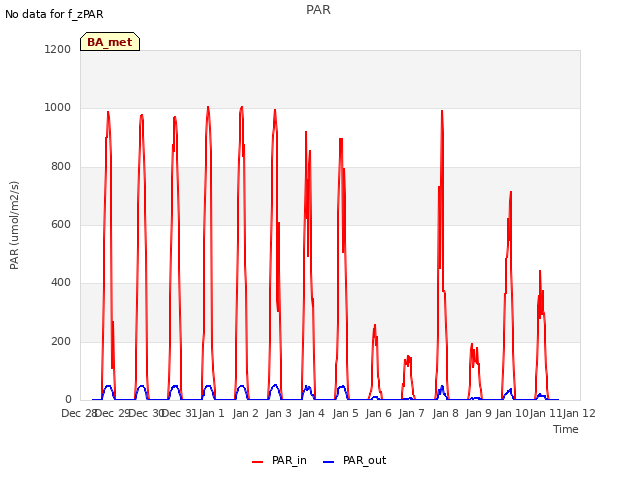This screenshot has height=480, width=640.
Task: Click the Jan 1 x-axis label
Action: point(212,413)
